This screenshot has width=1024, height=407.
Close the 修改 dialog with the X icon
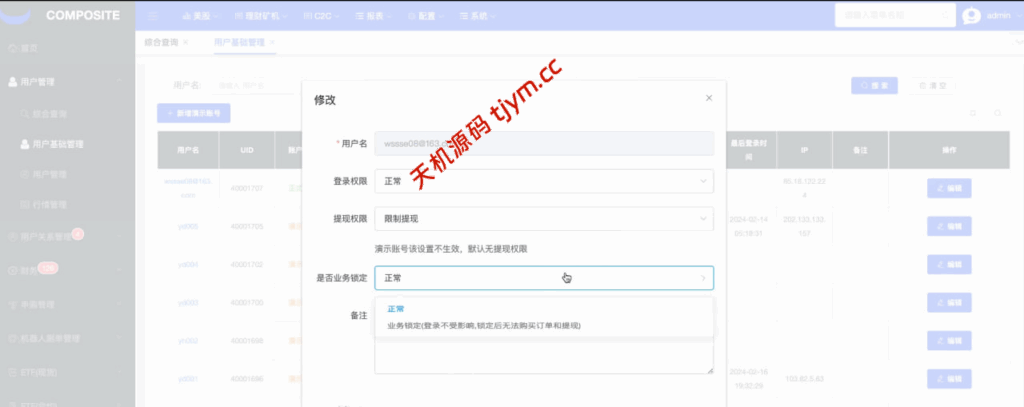click(x=709, y=98)
